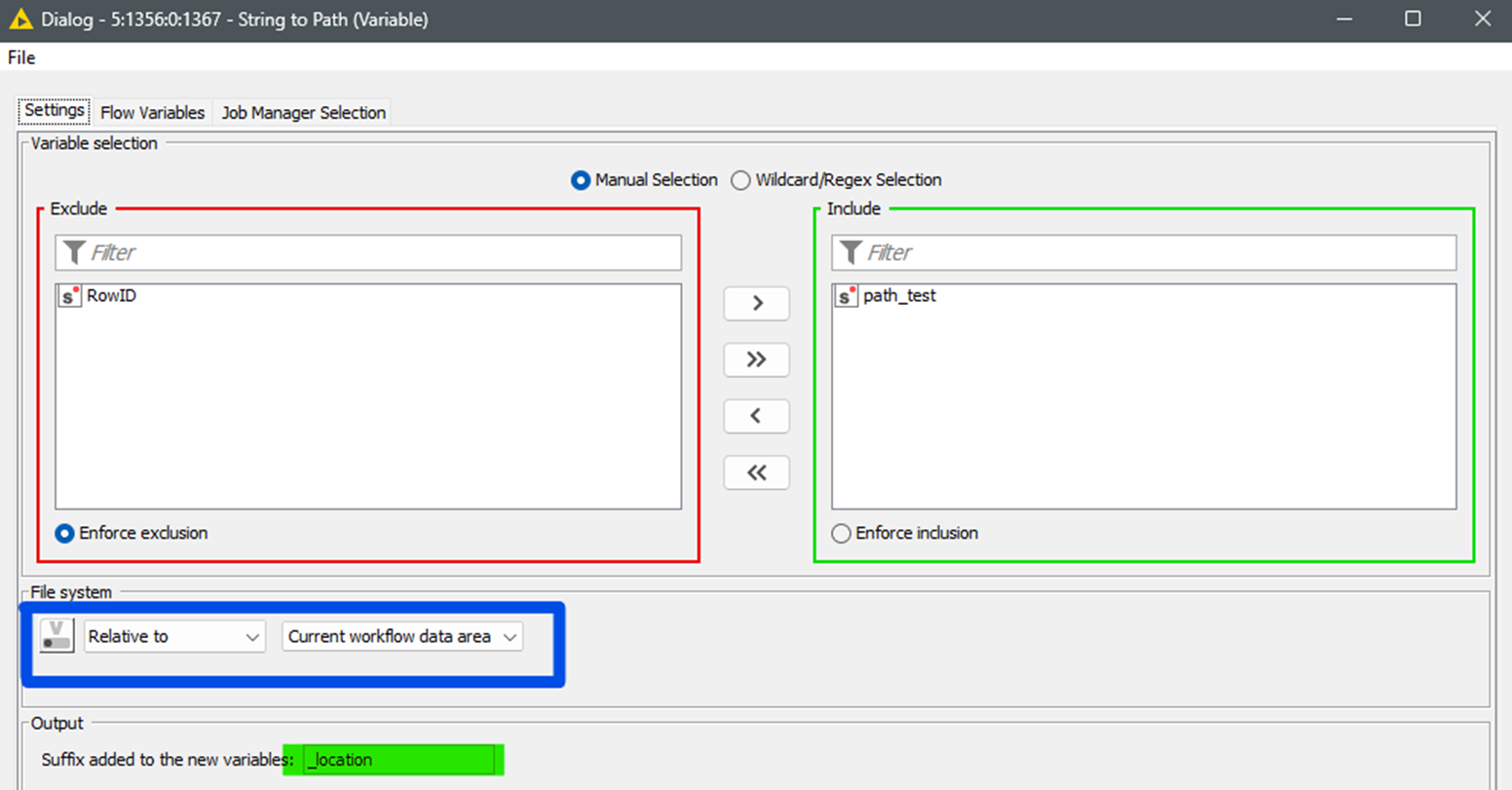Click the string type icon beside path_test
This screenshot has height=790, width=1512.
846,296
